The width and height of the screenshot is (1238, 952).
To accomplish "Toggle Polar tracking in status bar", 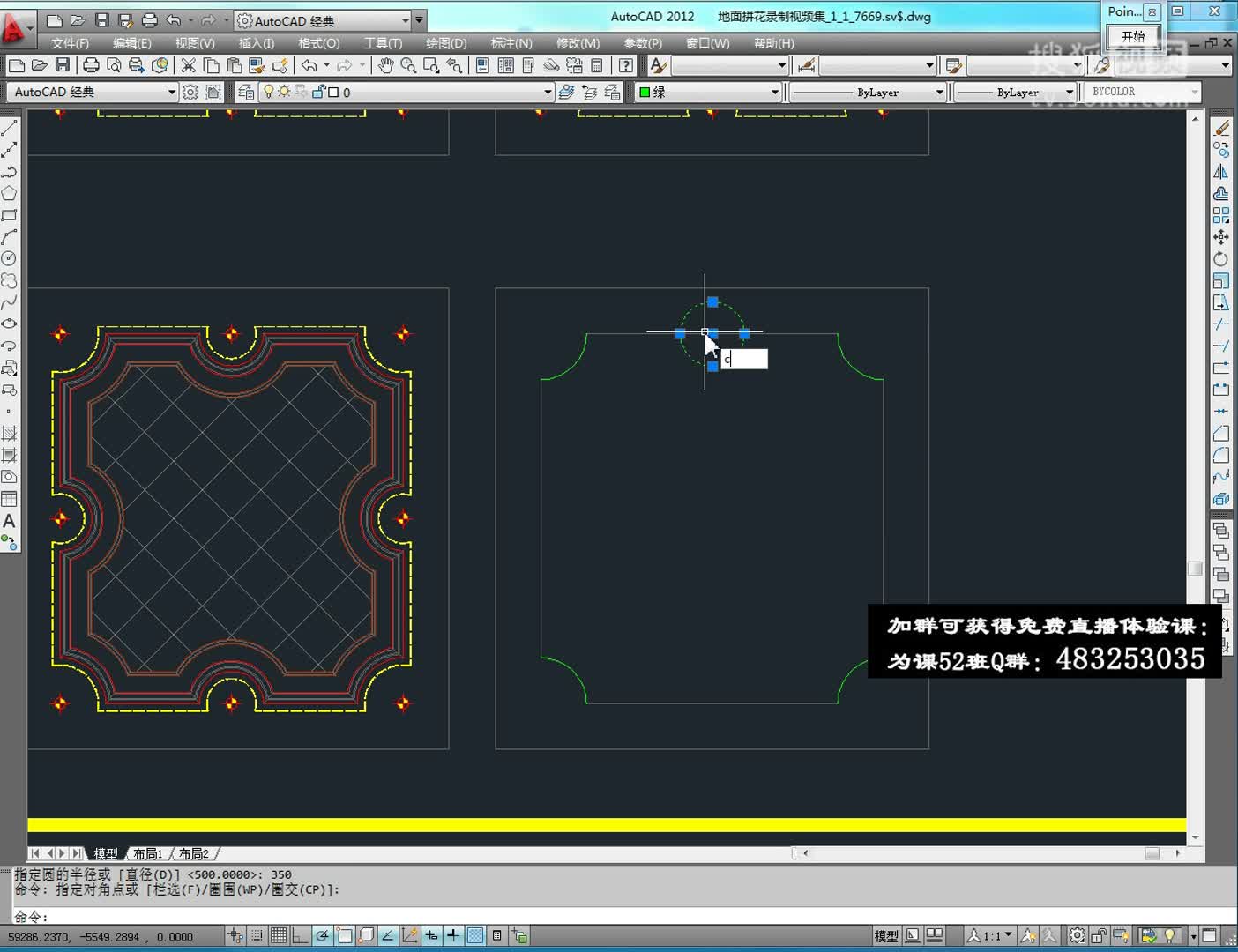I will [323, 936].
